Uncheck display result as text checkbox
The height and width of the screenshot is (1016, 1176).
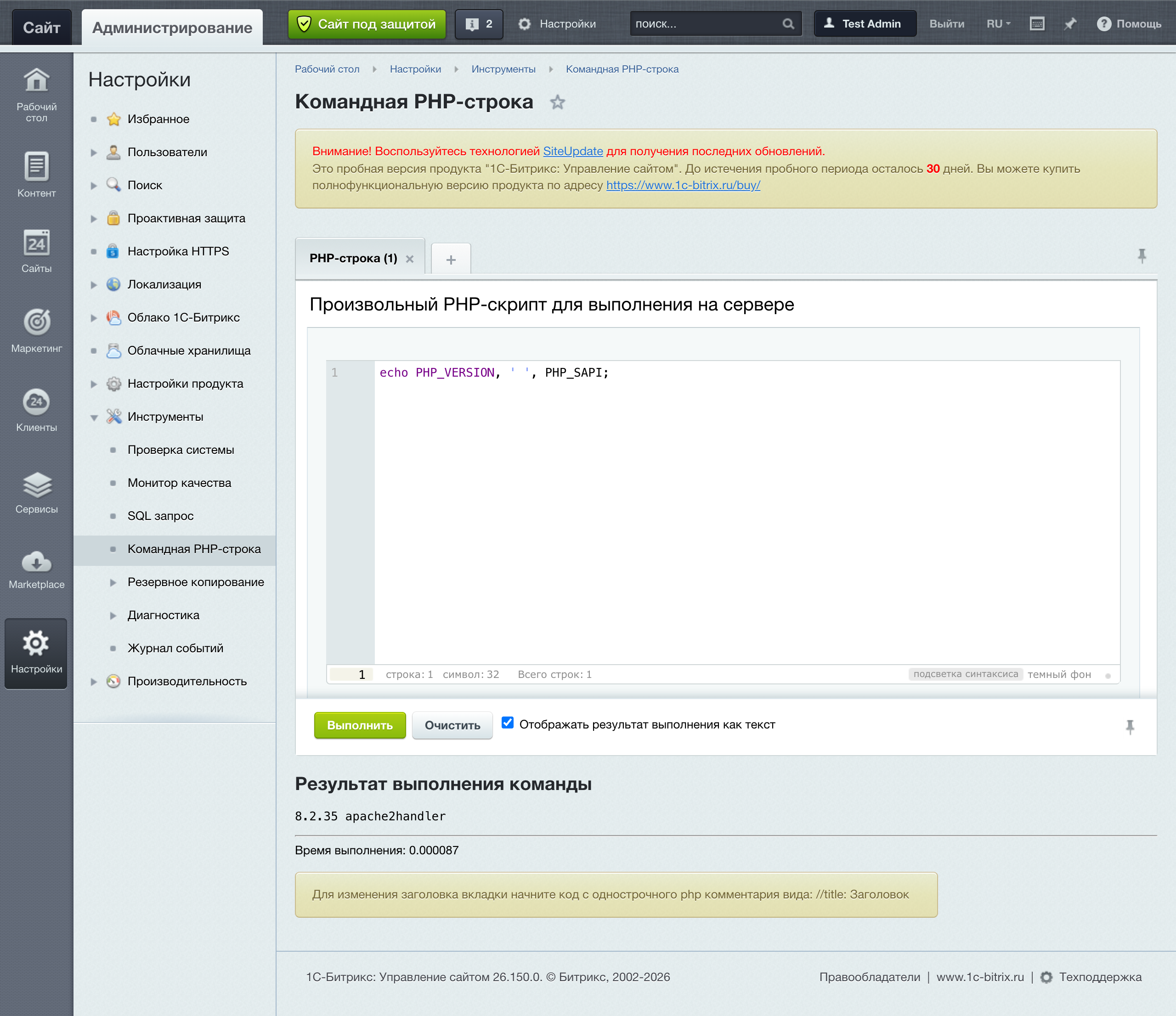508,722
